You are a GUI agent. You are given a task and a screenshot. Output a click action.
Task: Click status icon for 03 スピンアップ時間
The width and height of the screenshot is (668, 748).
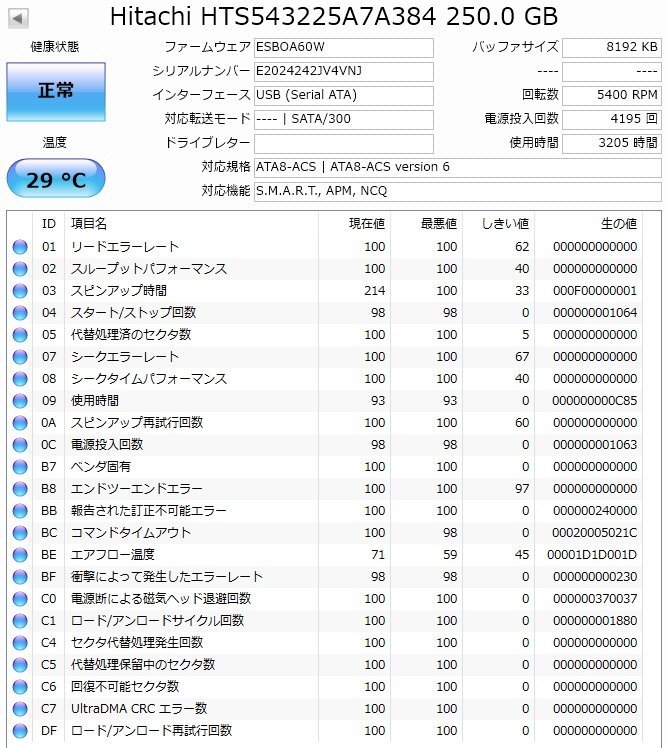20,291
